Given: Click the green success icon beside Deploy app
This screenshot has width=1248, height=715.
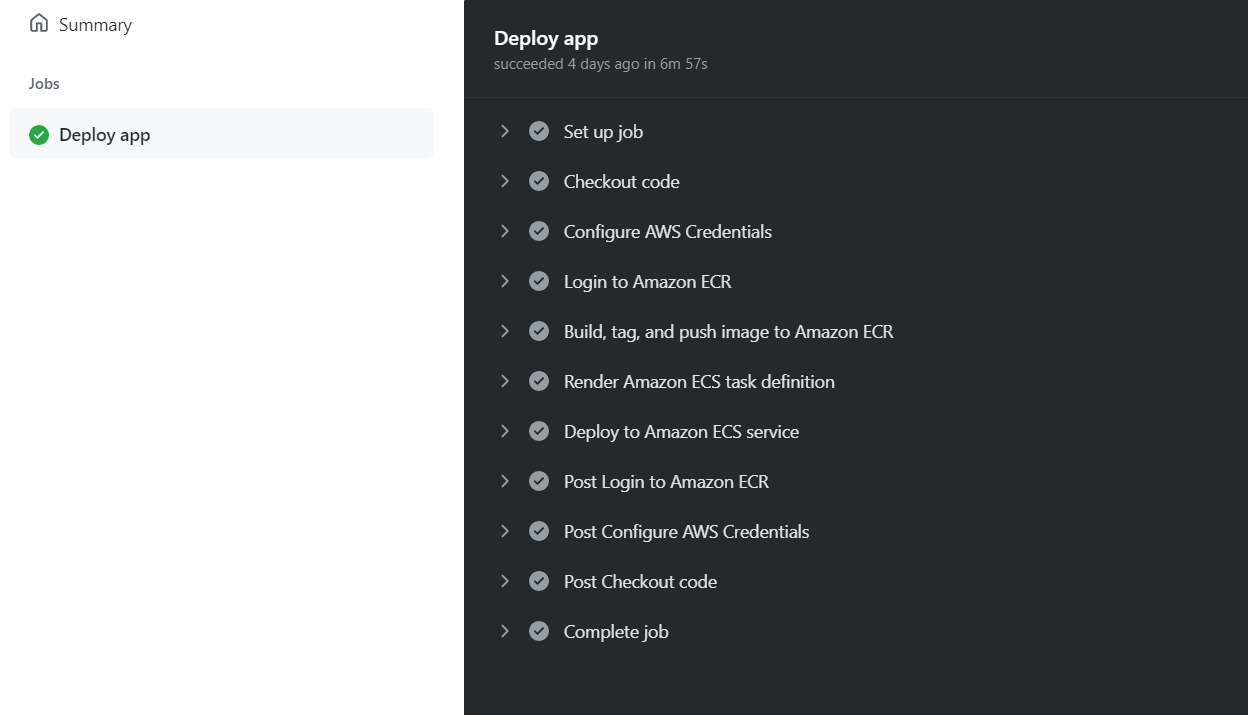Looking at the screenshot, I should tap(39, 135).
